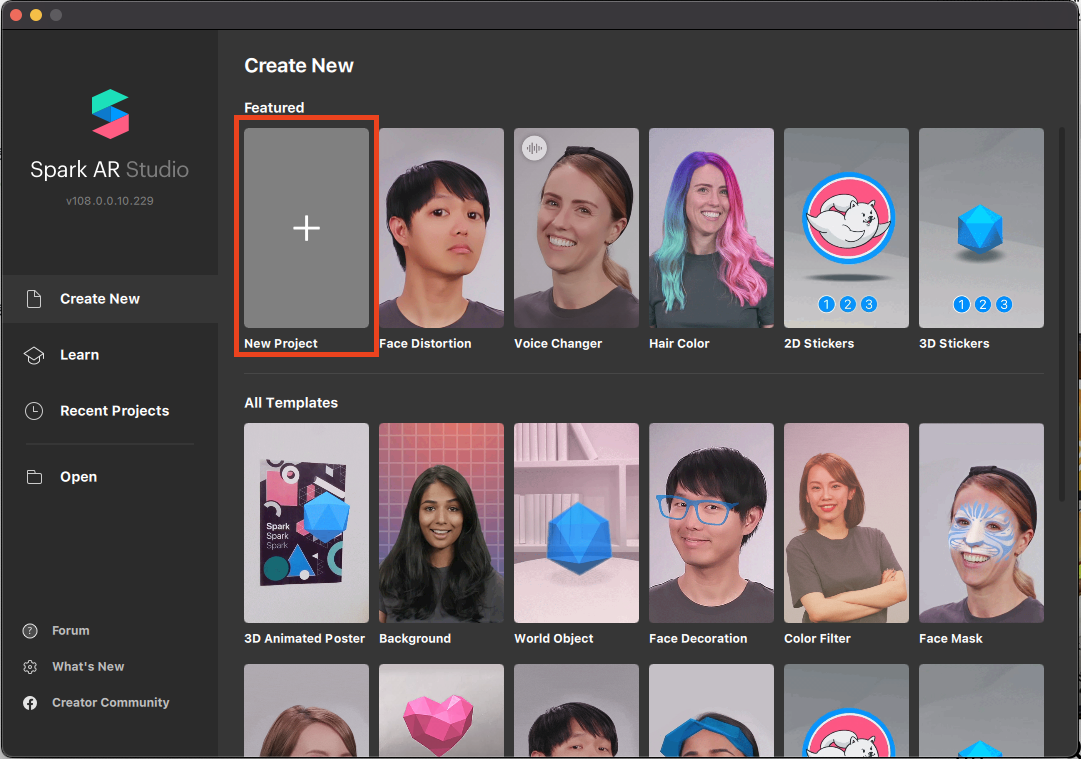Click the 3D Stickers label
This screenshot has height=759, width=1081.
coord(954,343)
